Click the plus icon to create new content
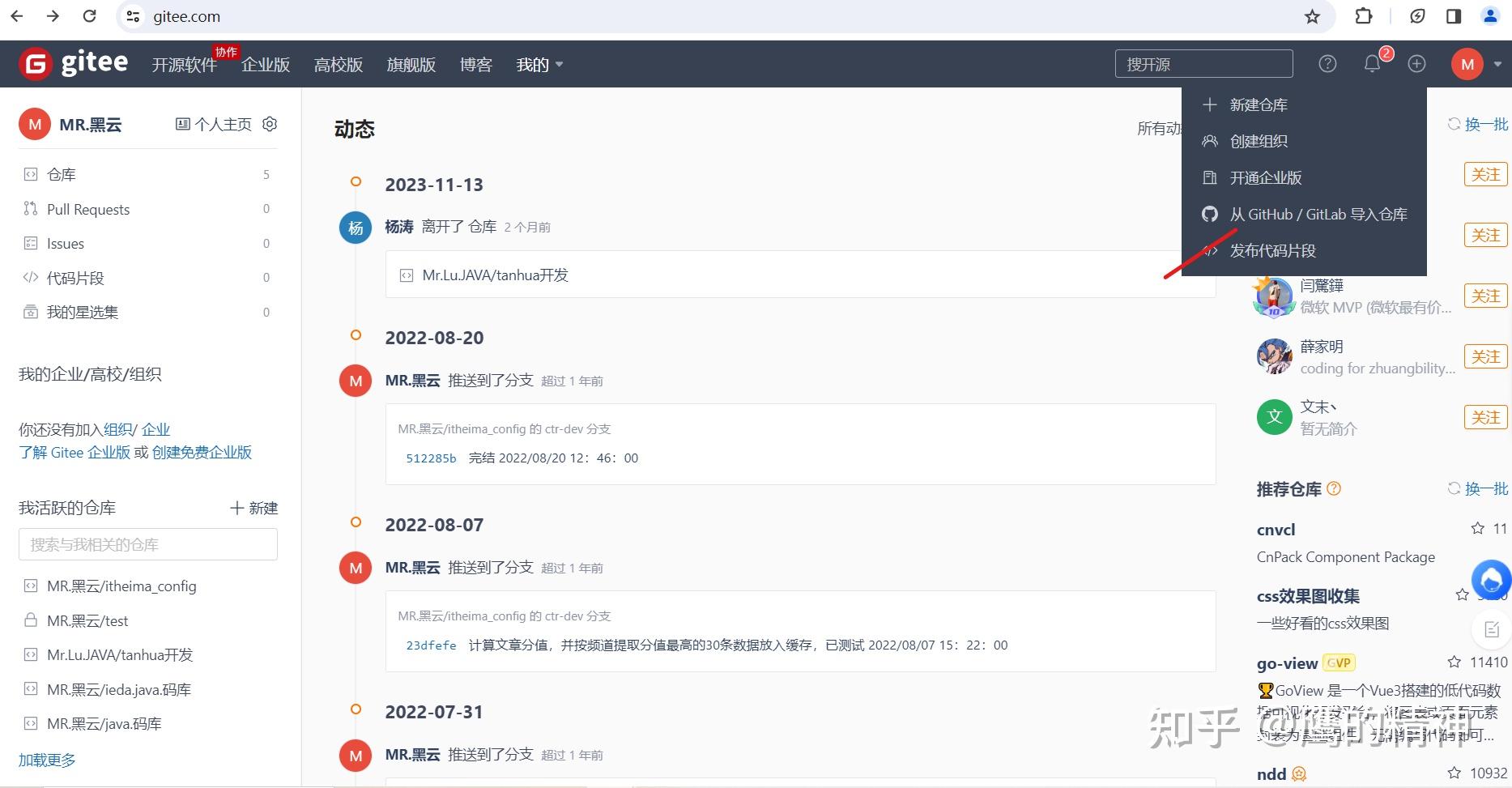The width and height of the screenshot is (1512, 788). click(1416, 63)
